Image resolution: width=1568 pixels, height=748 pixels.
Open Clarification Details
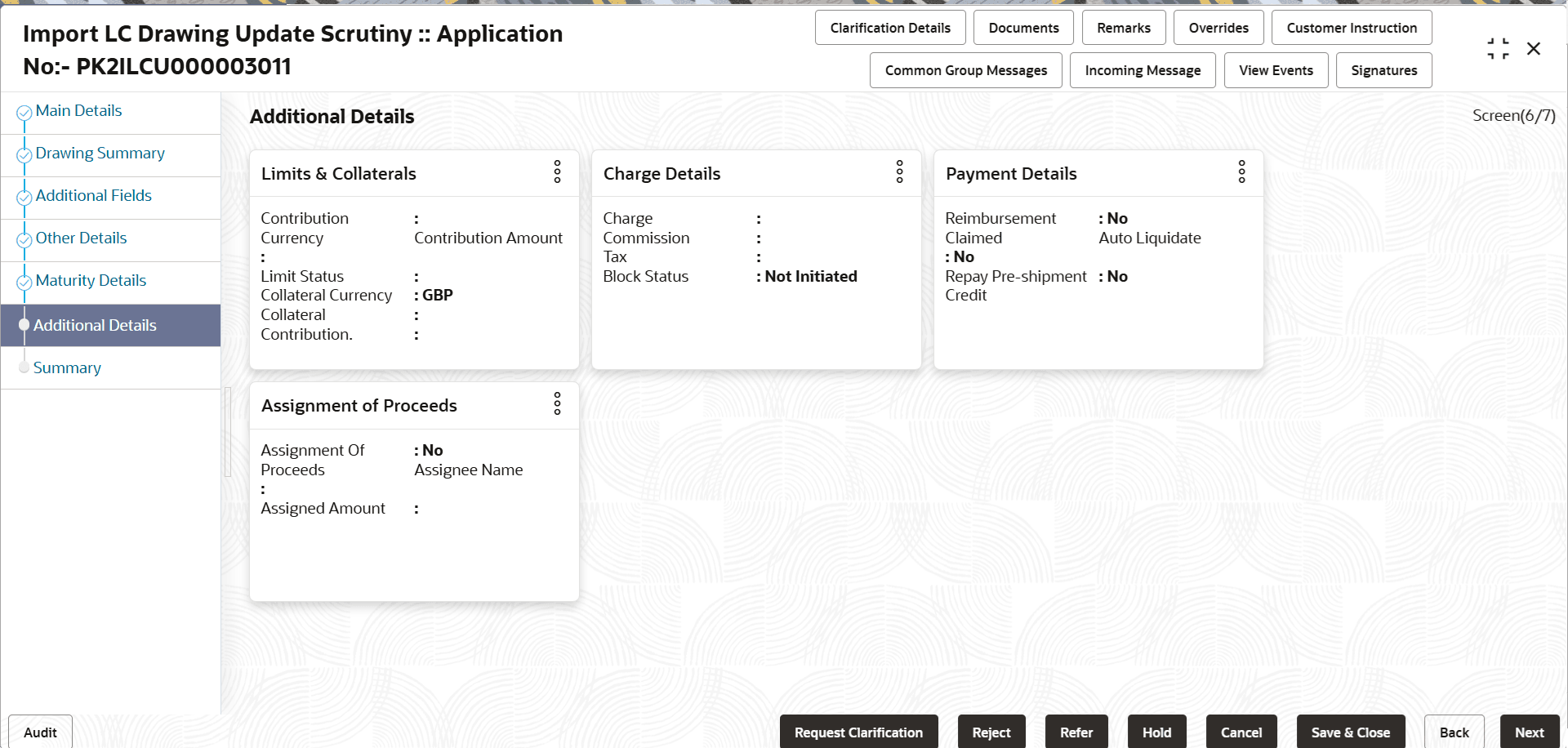(x=890, y=28)
